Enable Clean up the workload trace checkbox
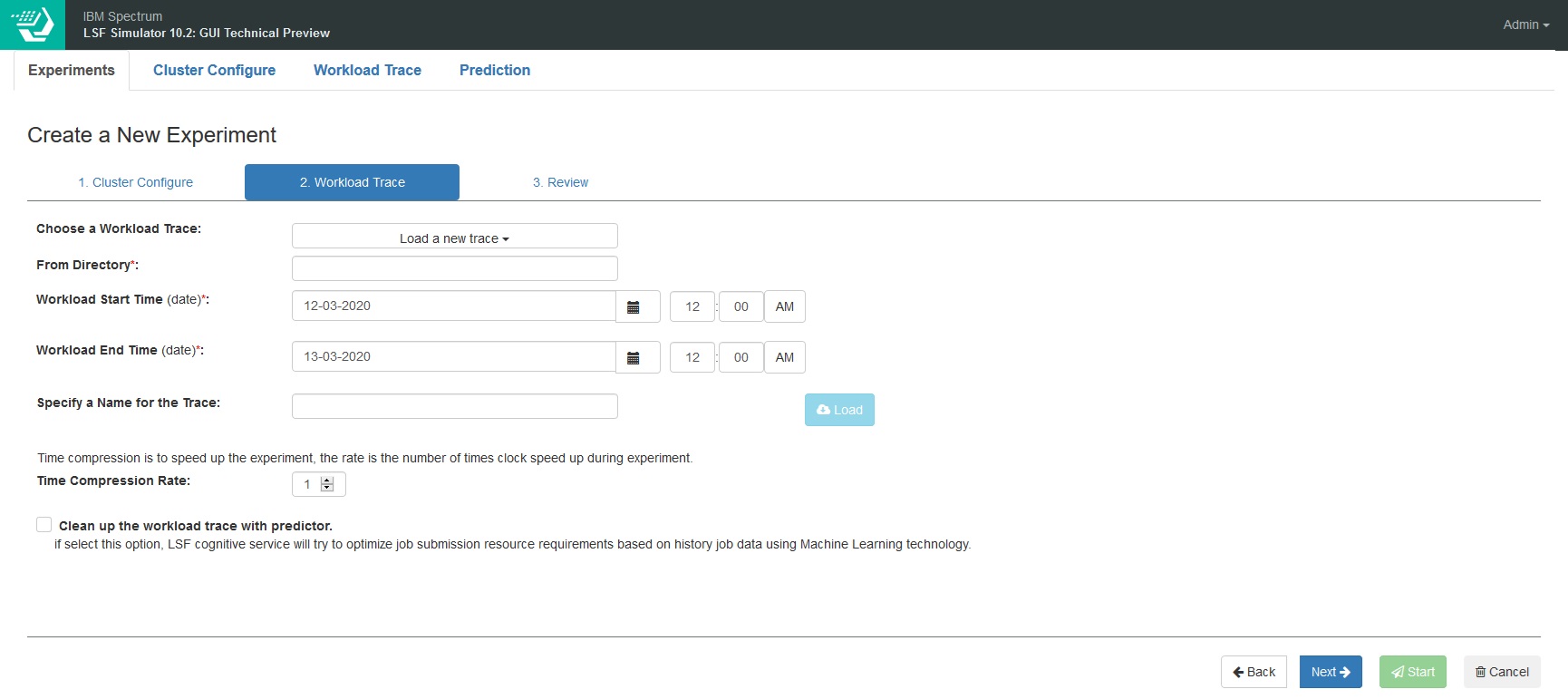The width and height of the screenshot is (1568, 699). 44,525
